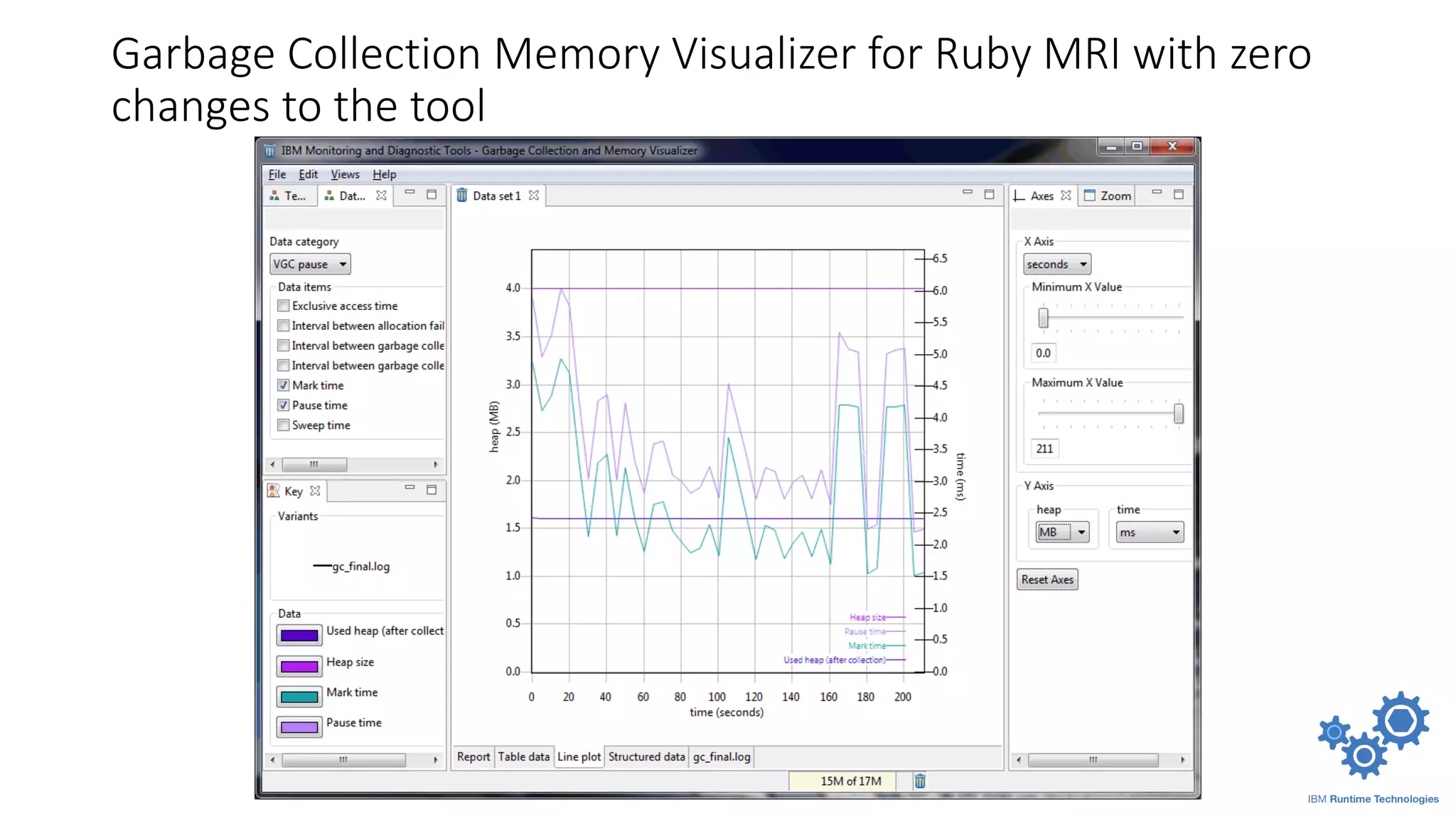Open the Edit menu

pyautogui.click(x=308, y=174)
